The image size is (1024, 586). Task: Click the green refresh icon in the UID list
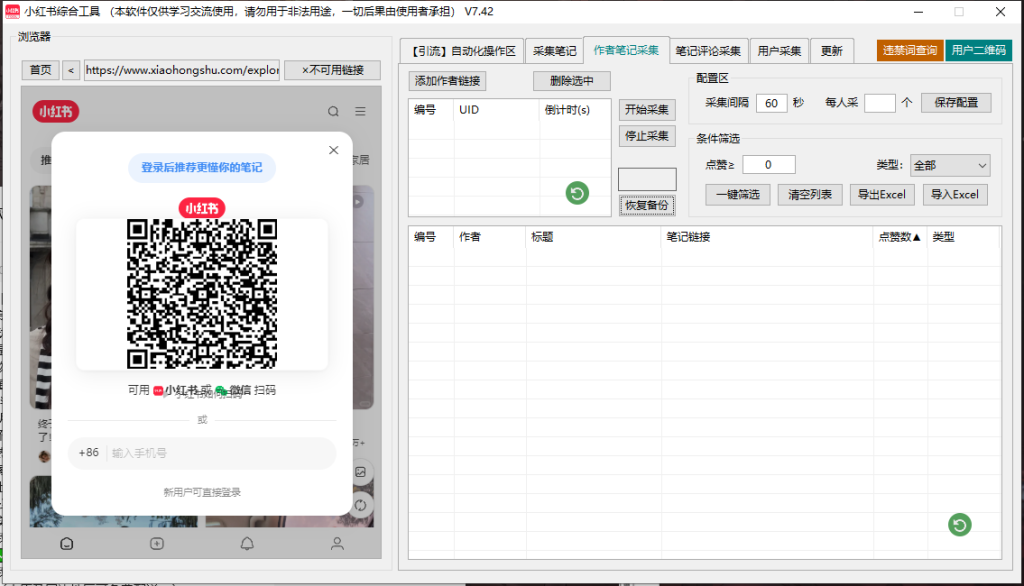point(576,193)
